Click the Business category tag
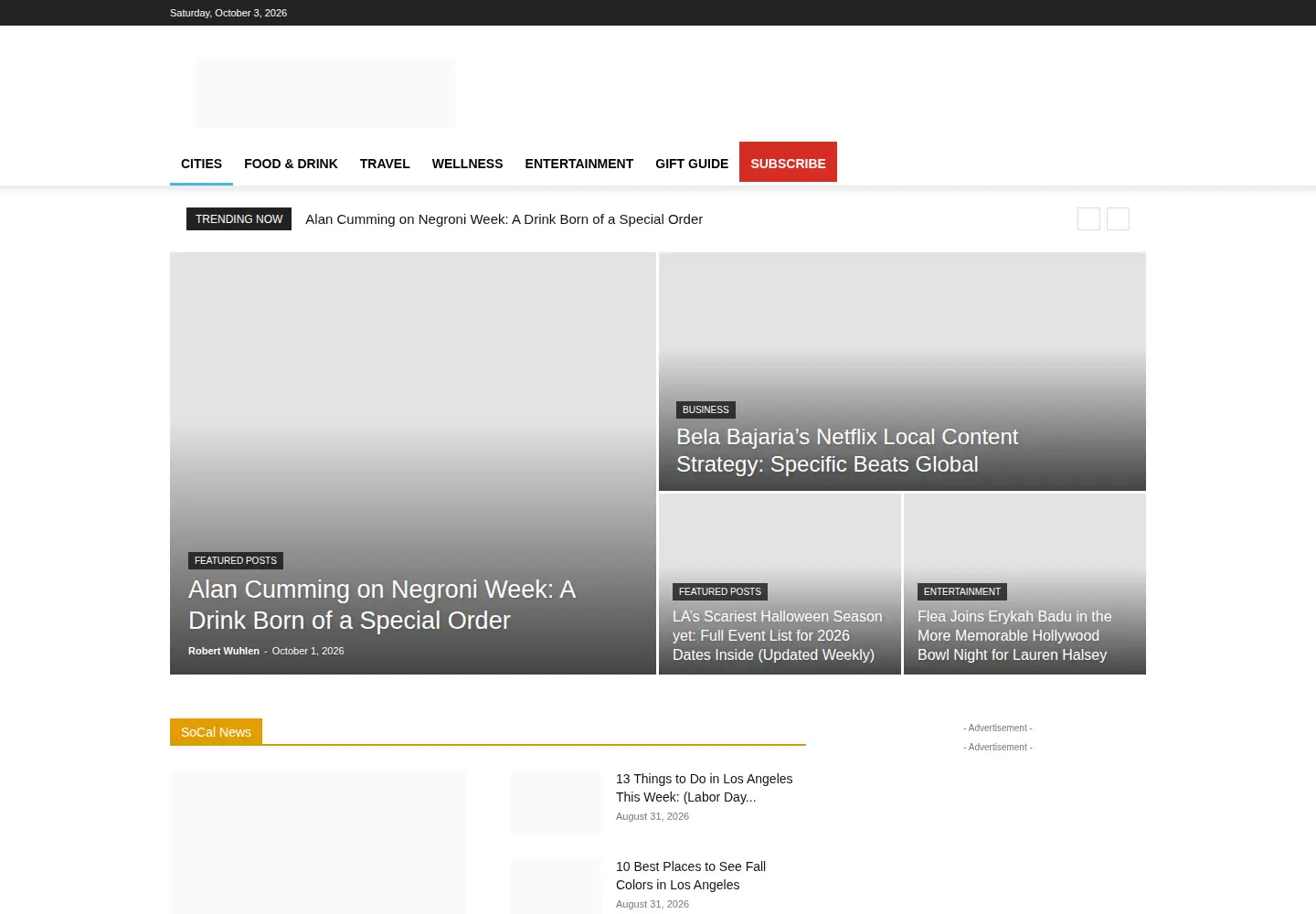This screenshot has height=914, width=1316. (x=706, y=409)
